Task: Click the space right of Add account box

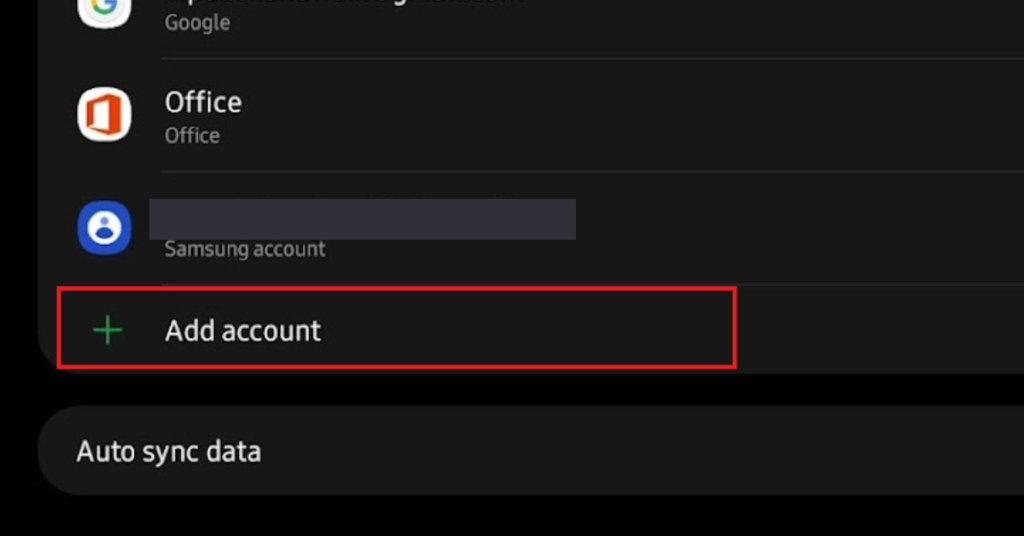Action: pyautogui.click(x=880, y=330)
